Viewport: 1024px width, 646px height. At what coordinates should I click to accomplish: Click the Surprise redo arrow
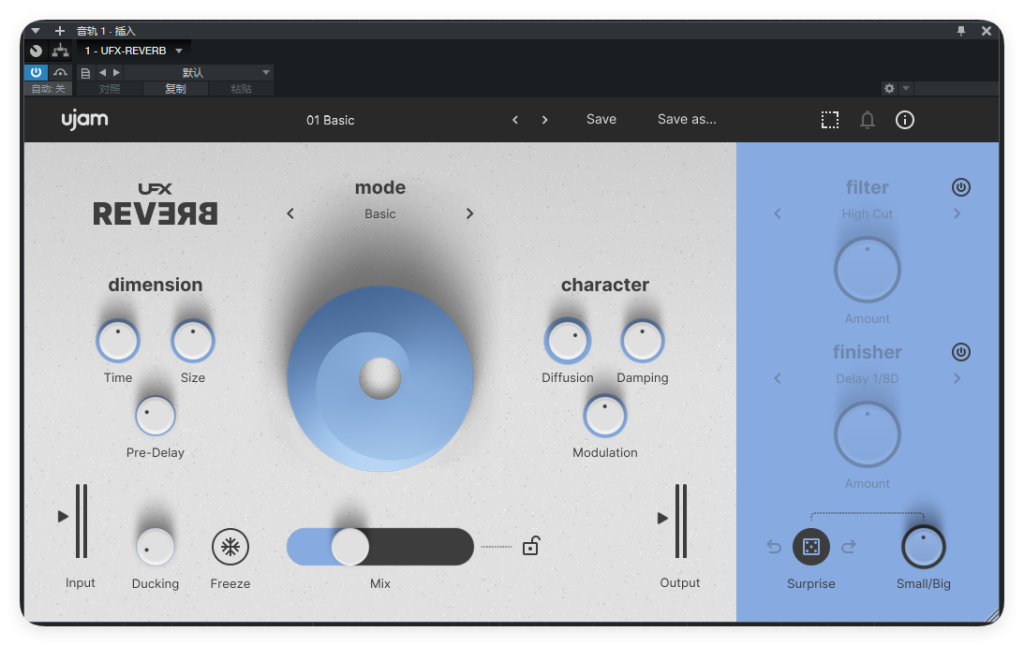[x=848, y=547]
